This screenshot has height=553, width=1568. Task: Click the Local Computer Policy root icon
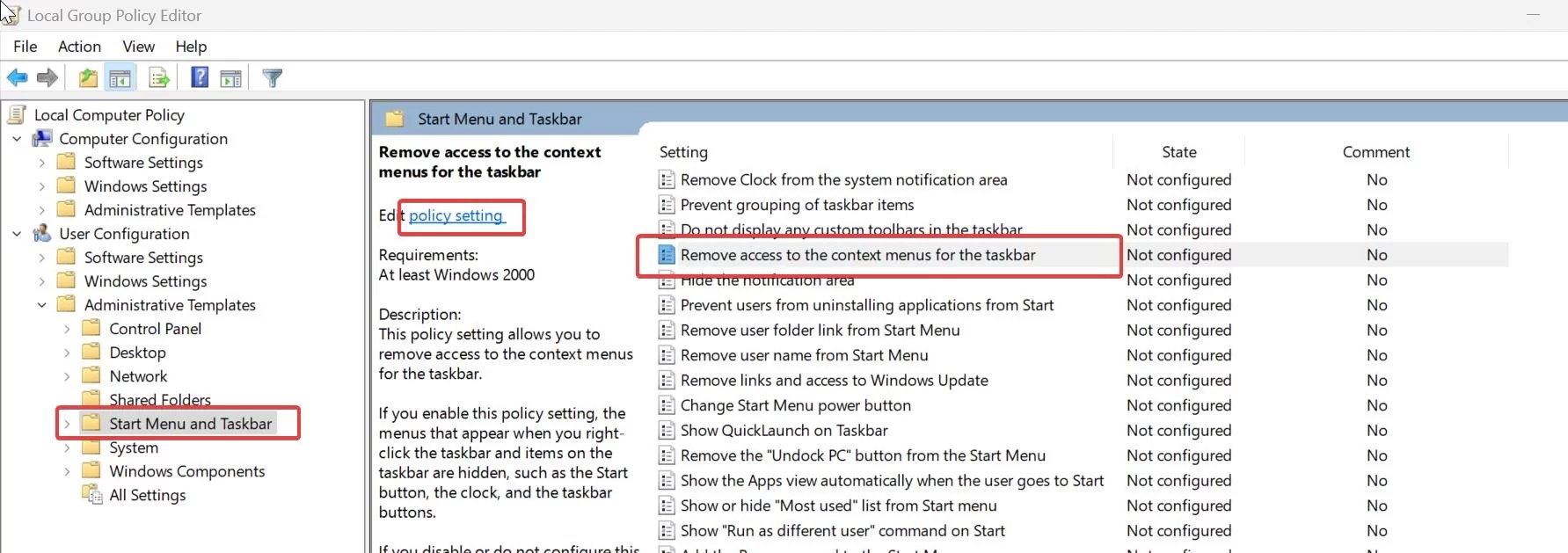pyautogui.click(x=17, y=114)
